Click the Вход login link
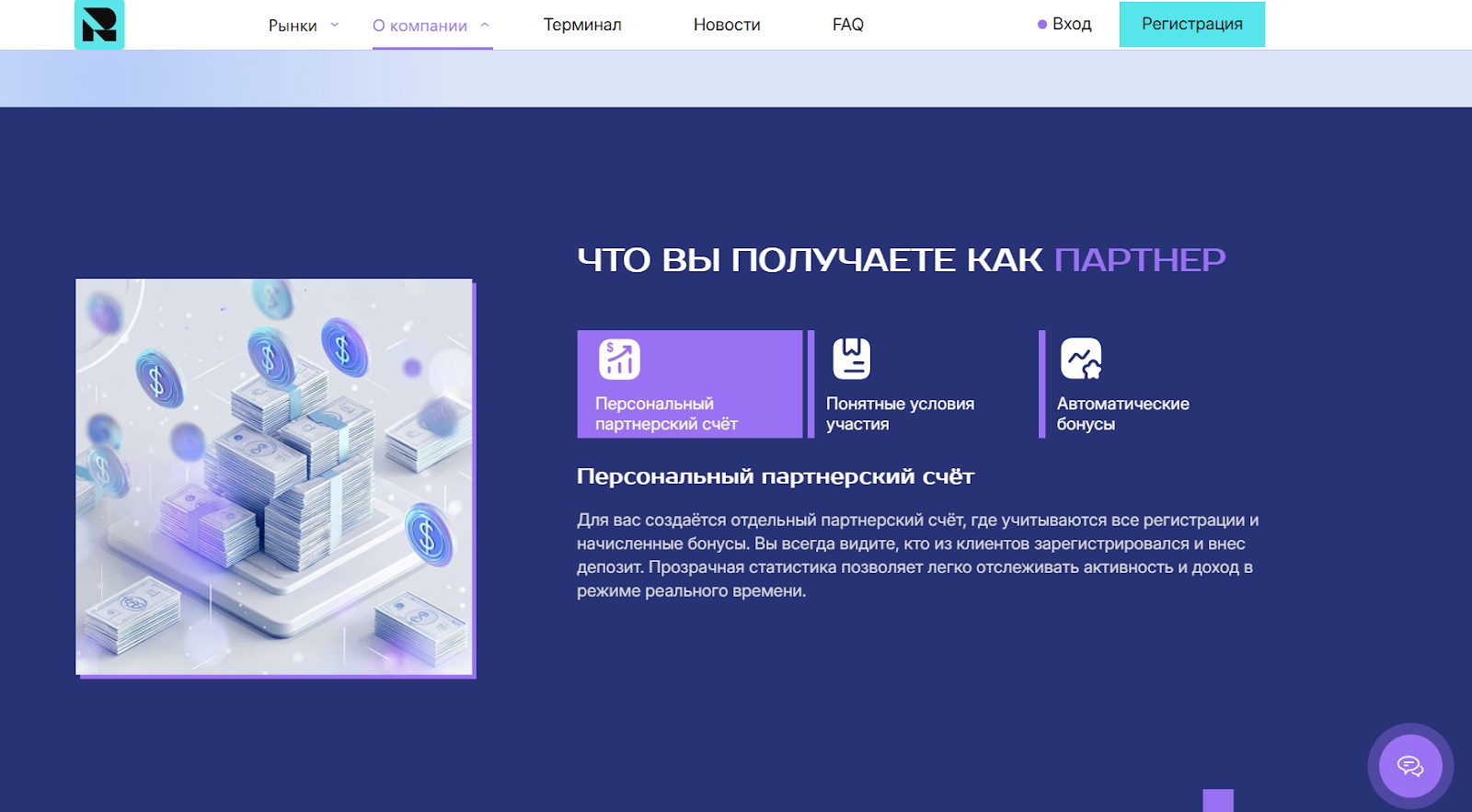Screen dimensions: 1472x812 (1072, 25)
